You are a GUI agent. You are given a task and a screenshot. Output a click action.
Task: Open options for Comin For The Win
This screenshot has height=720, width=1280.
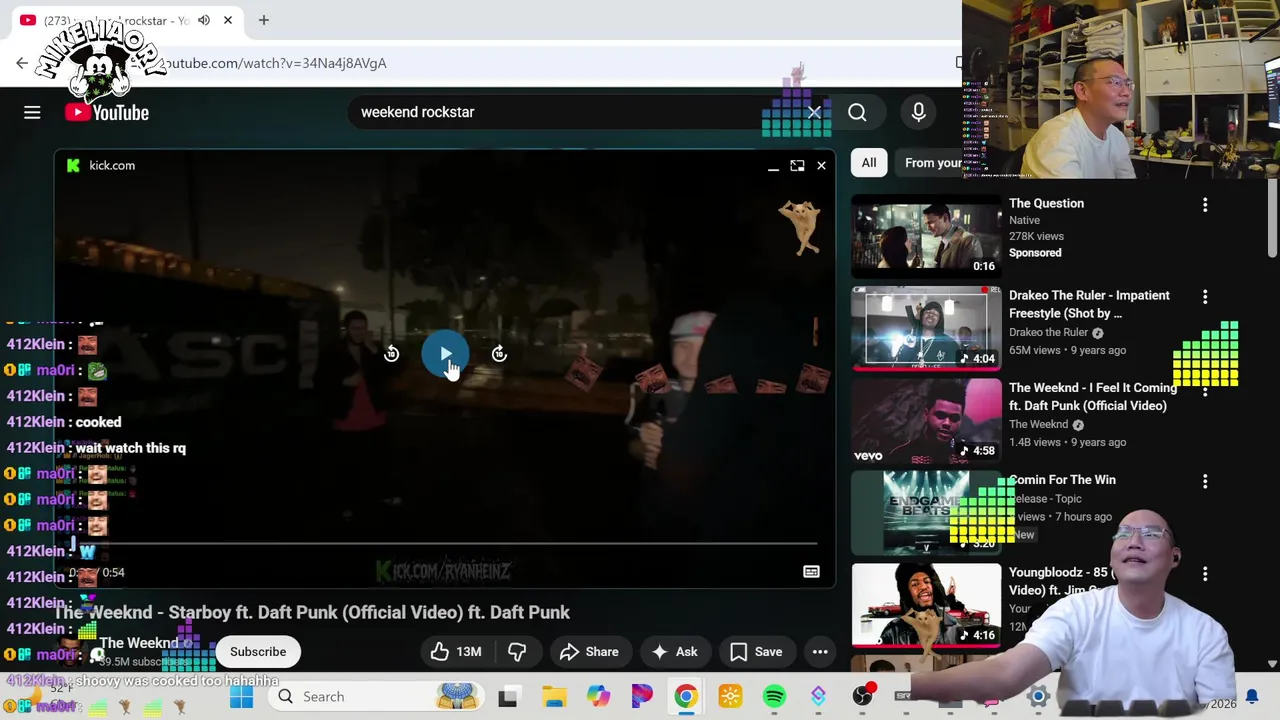(x=1205, y=481)
